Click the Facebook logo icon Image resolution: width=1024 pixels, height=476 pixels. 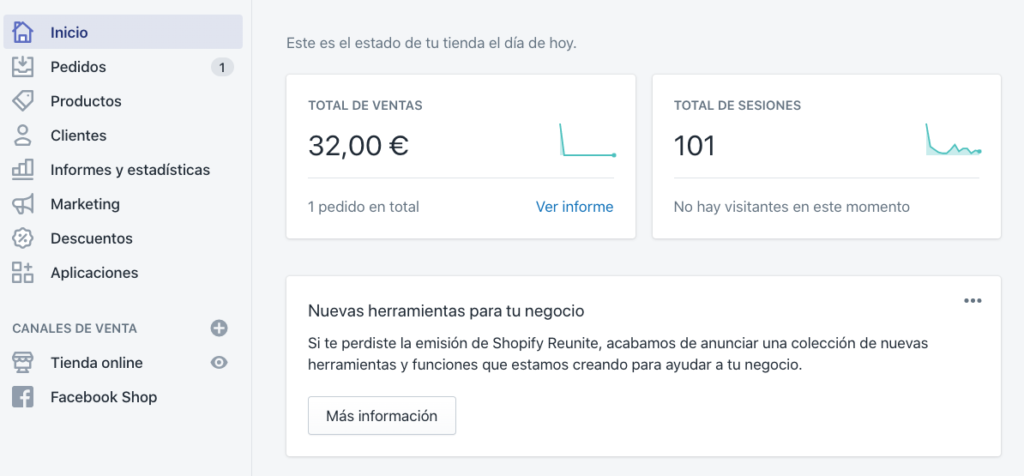[23, 397]
